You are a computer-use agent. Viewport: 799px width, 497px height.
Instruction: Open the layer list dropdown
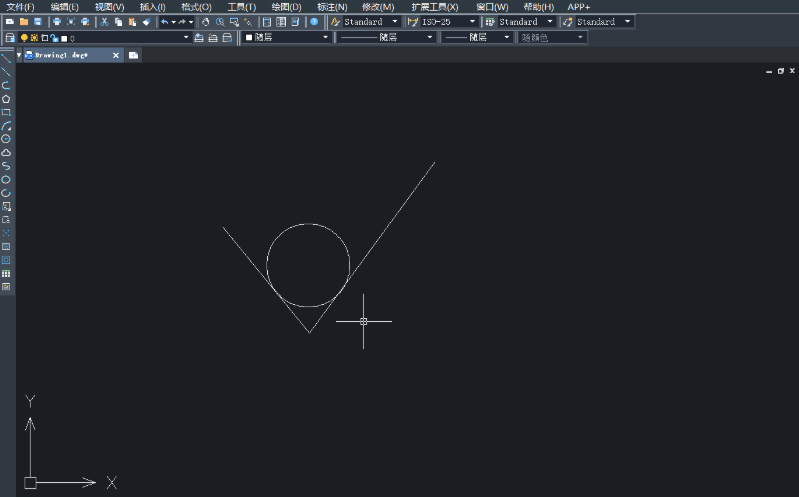click(186, 38)
